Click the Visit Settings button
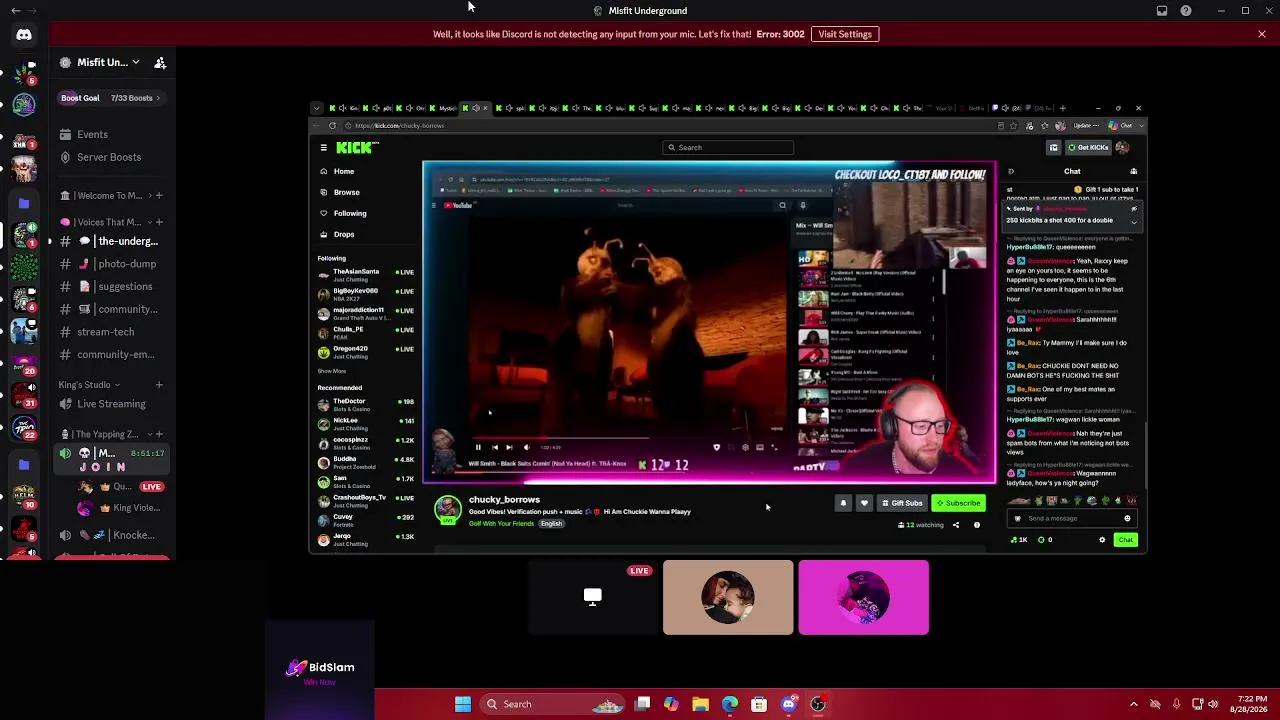The image size is (1280, 720). click(845, 34)
